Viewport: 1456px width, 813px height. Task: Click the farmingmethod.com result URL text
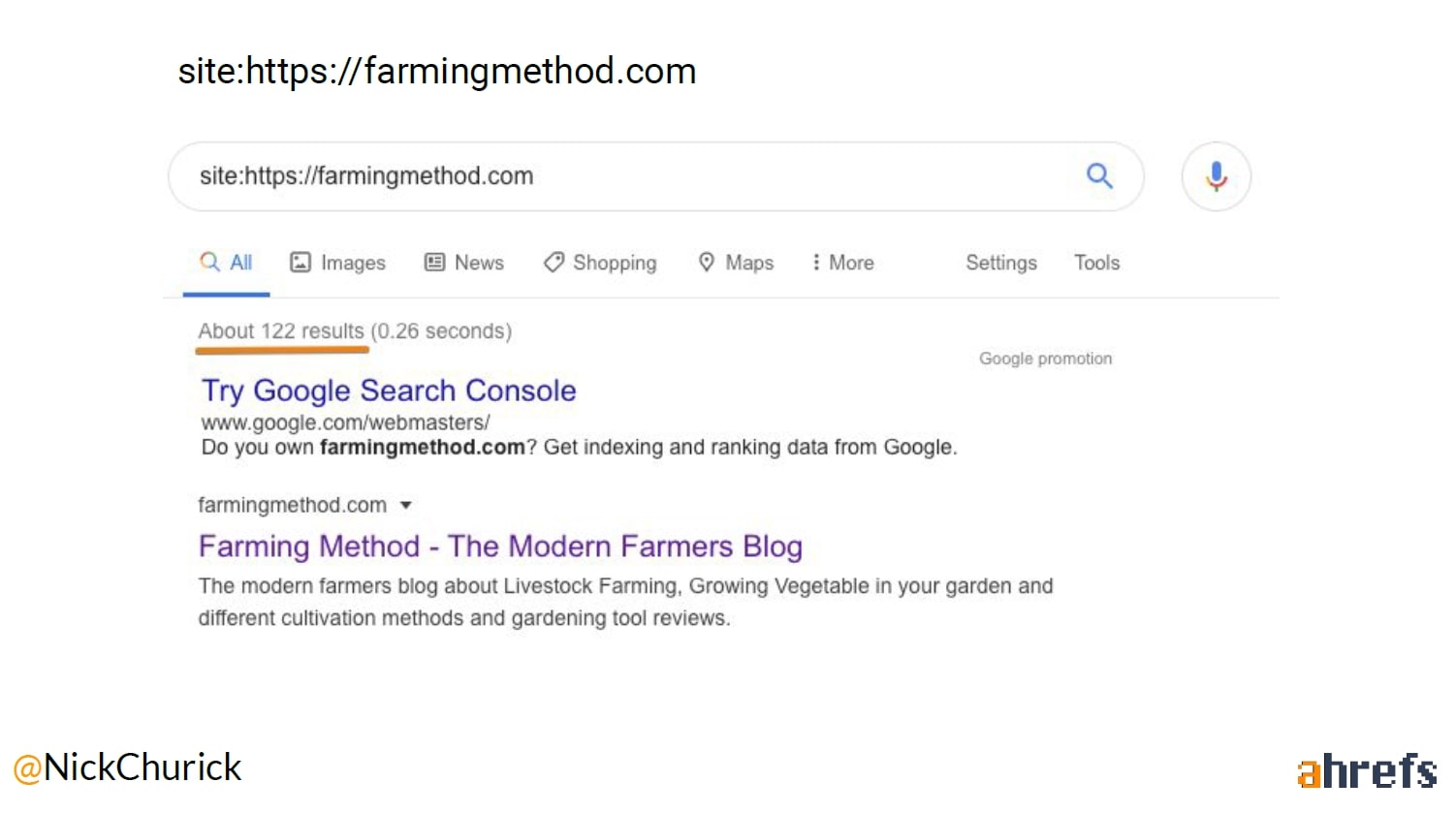pos(292,505)
